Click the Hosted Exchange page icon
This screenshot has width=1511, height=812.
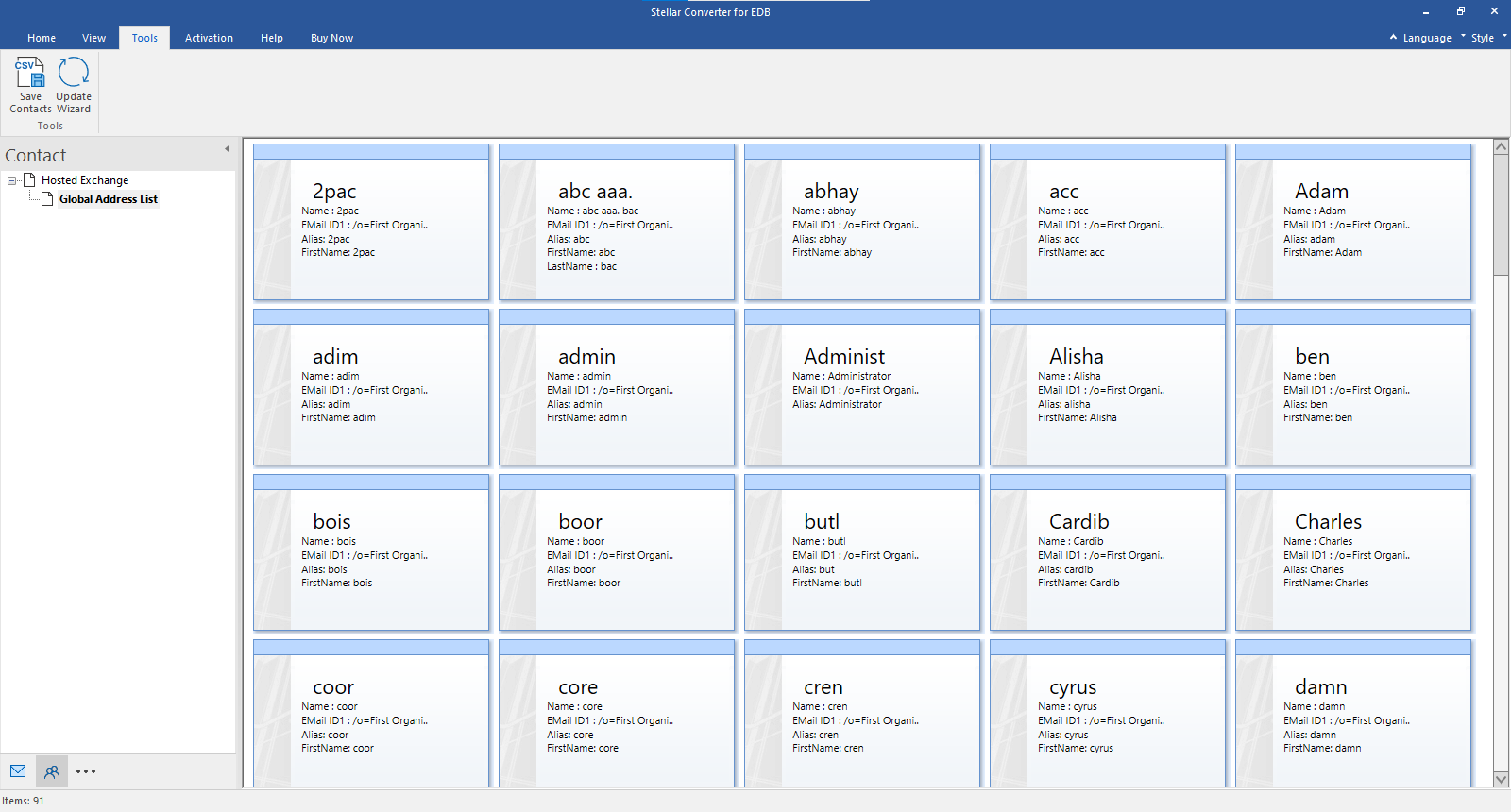point(29,179)
